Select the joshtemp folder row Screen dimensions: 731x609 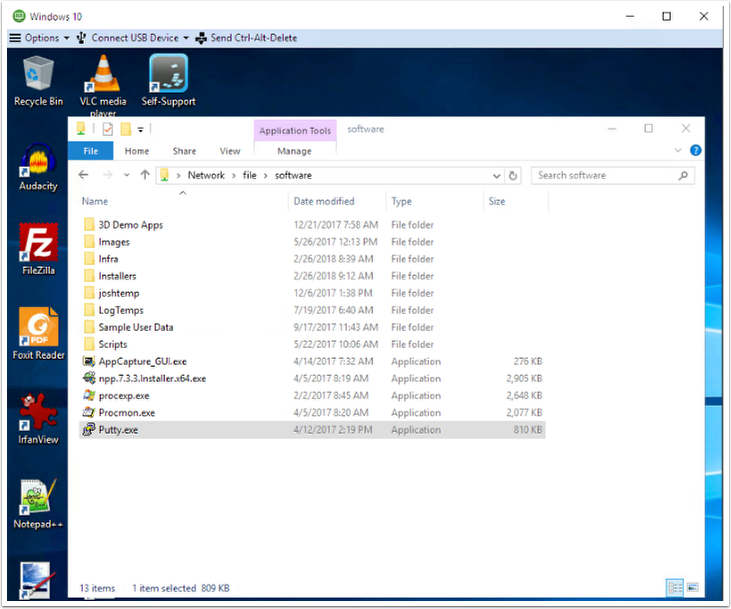312,293
